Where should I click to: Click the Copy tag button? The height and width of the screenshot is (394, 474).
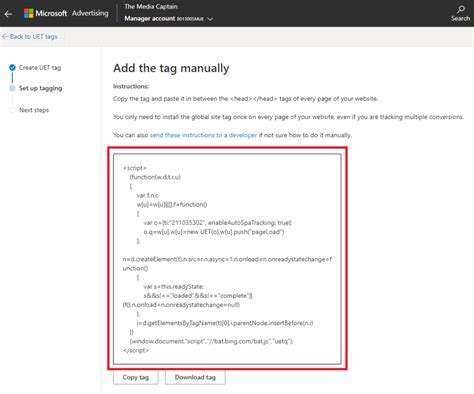[136, 377]
